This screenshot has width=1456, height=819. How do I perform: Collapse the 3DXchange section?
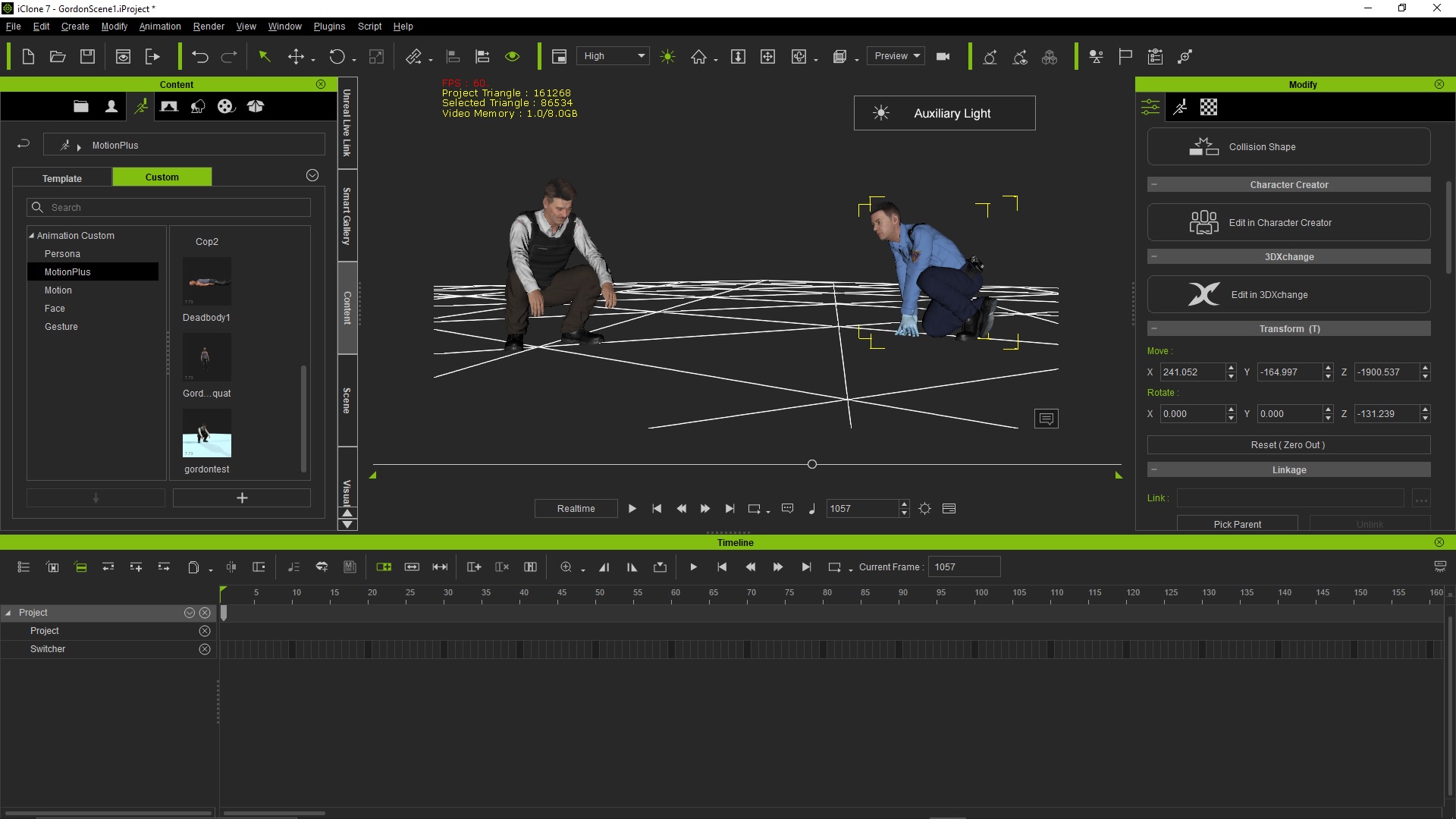[x=1154, y=256]
